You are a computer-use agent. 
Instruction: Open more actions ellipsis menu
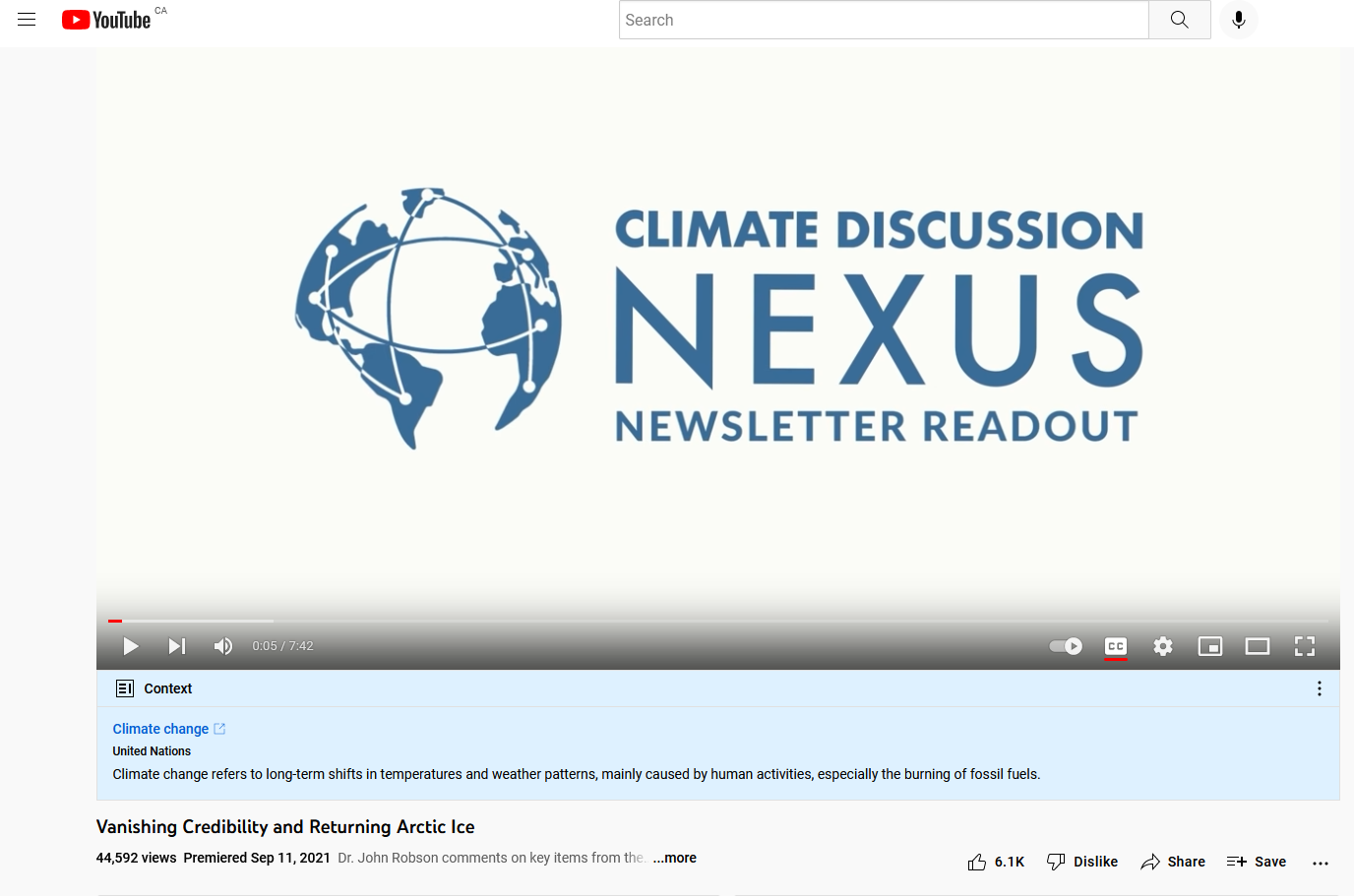(x=1321, y=863)
